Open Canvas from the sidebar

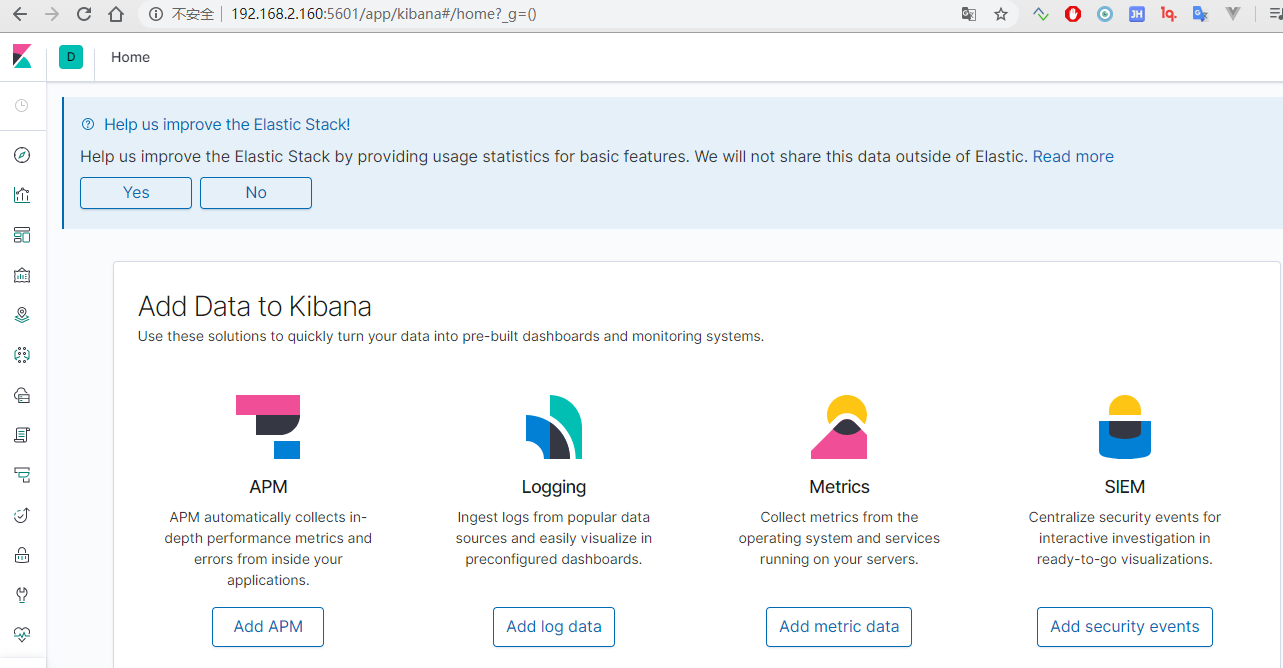(22, 275)
